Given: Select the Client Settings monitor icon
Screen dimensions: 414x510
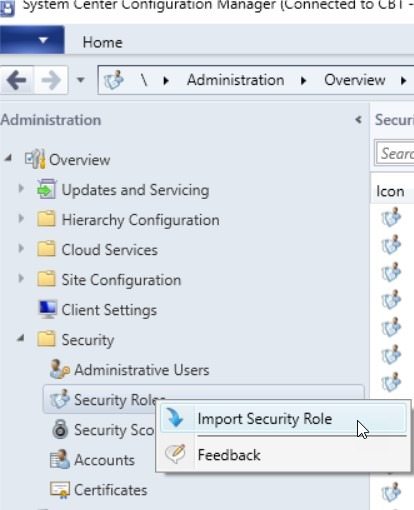Looking at the screenshot, I should click(48, 309).
